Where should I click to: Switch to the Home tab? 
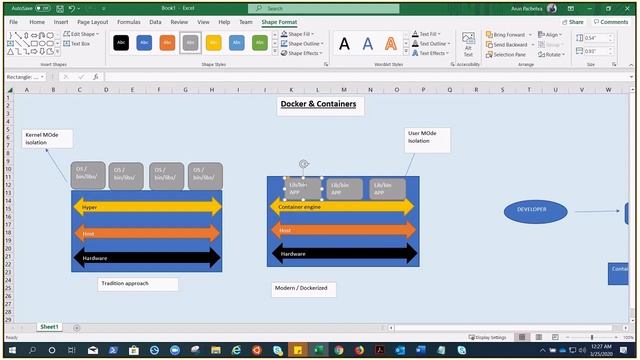tap(37, 22)
